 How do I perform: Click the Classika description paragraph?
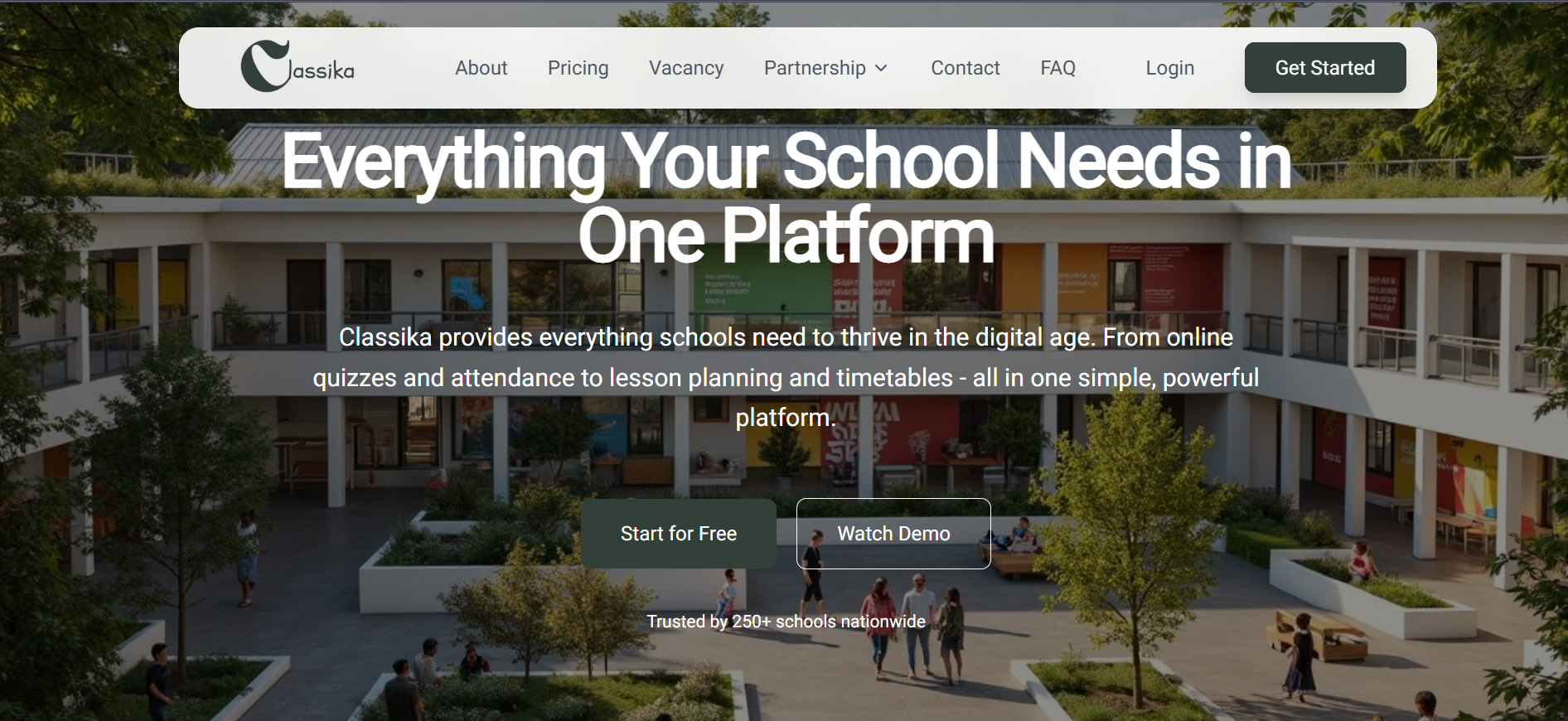[x=786, y=377]
